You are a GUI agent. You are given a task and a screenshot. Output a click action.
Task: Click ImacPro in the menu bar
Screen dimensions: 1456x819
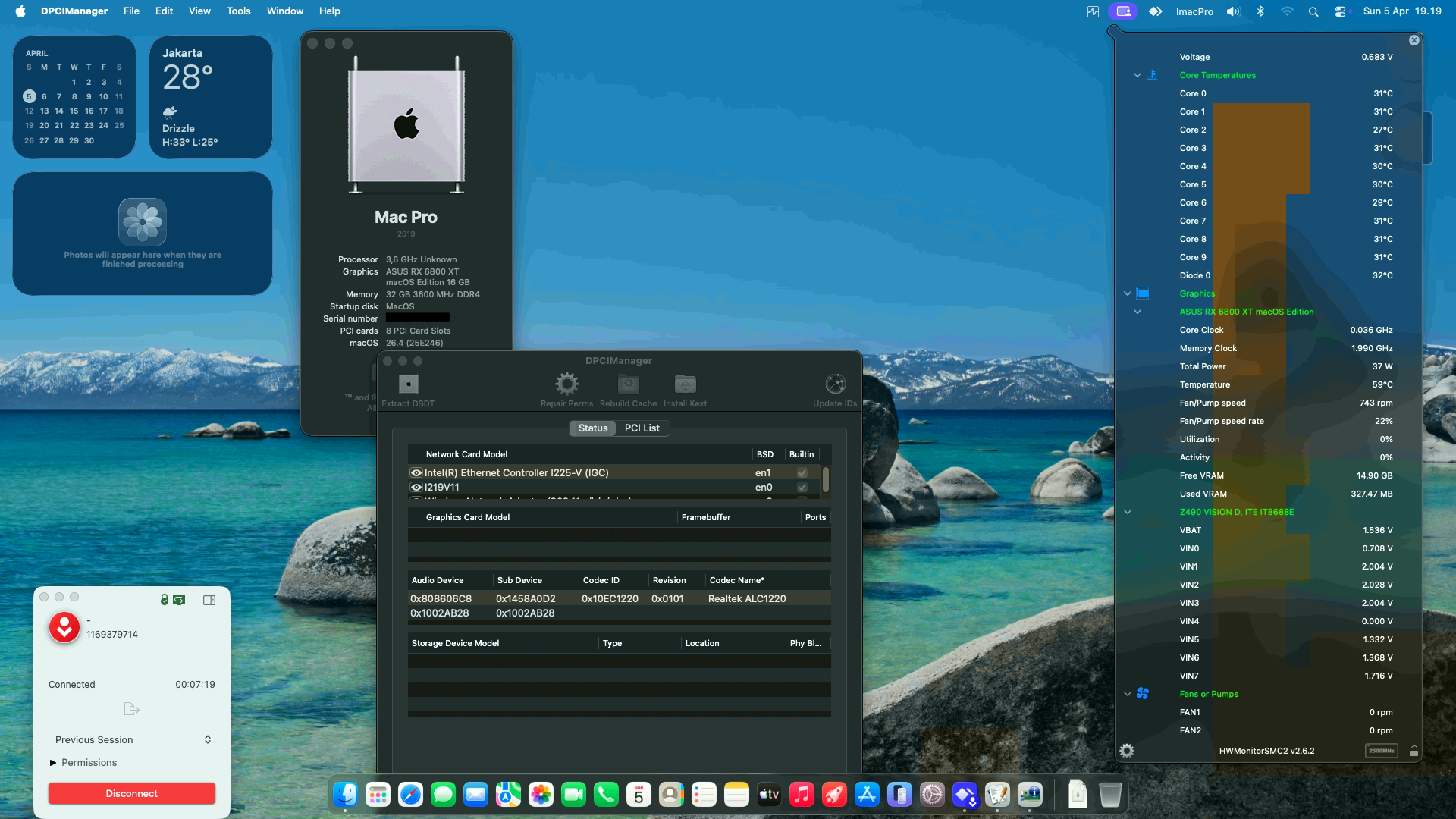click(1194, 11)
